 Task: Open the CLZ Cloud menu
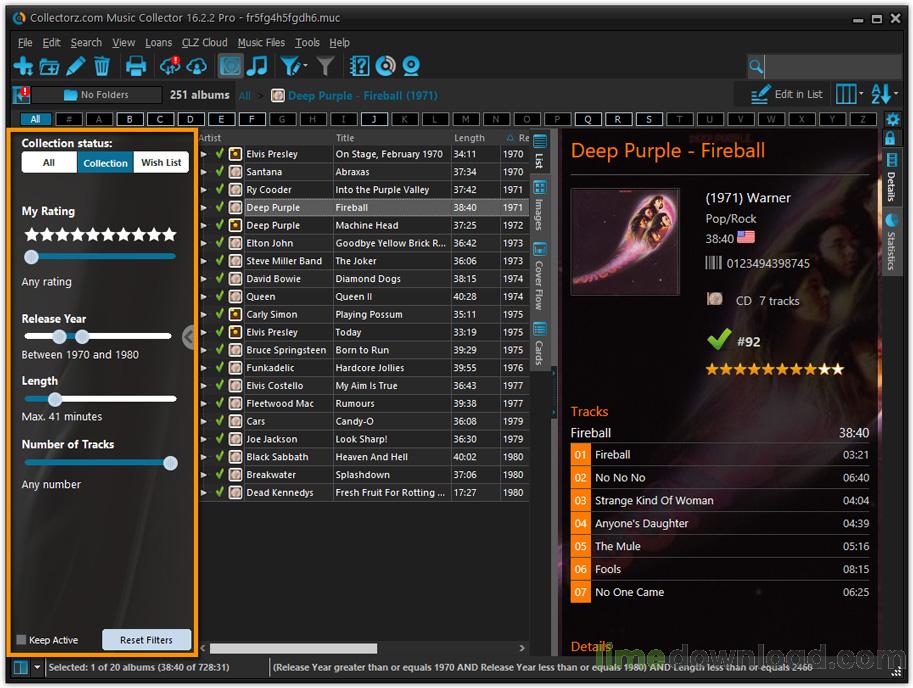[204, 43]
